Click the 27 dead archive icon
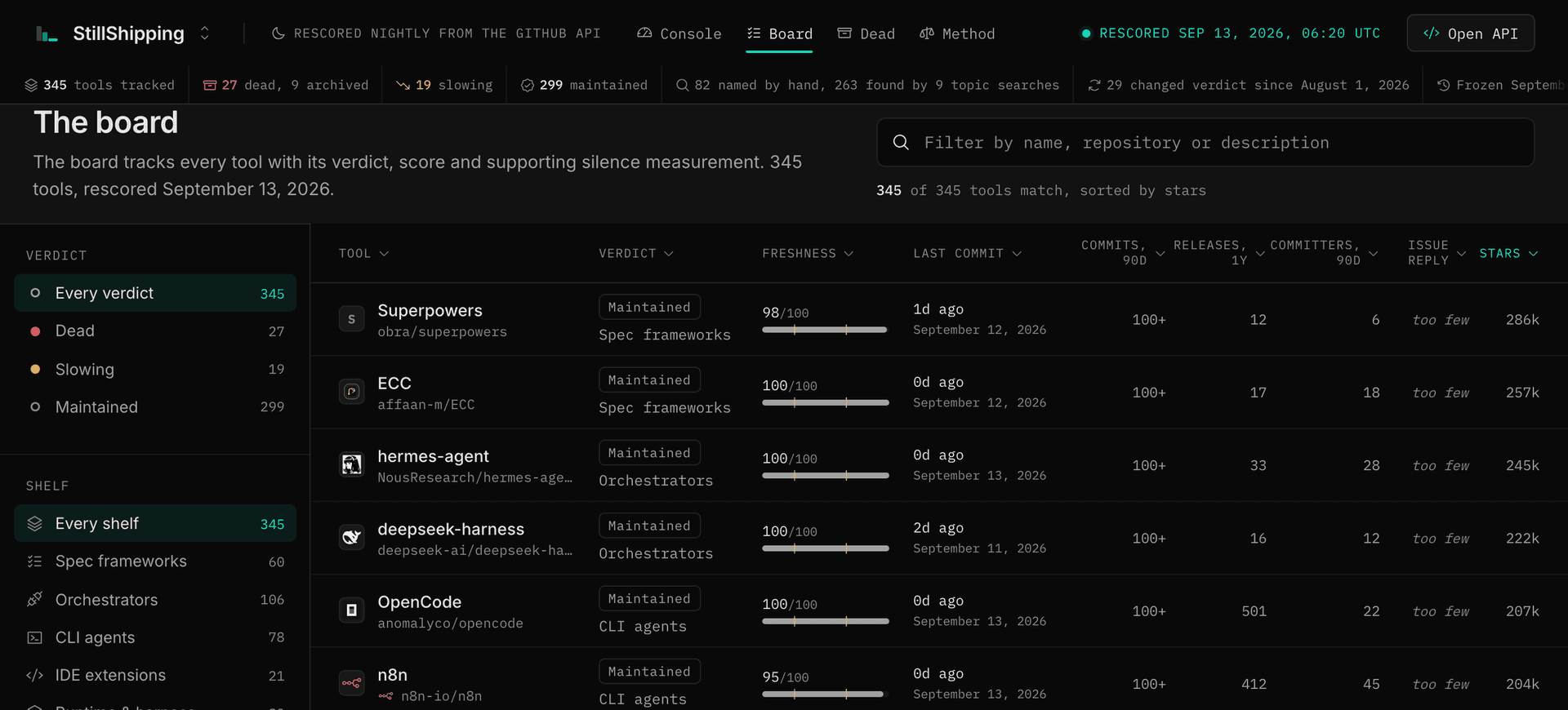Image resolution: width=1568 pixels, height=710 pixels. tap(210, 85)
